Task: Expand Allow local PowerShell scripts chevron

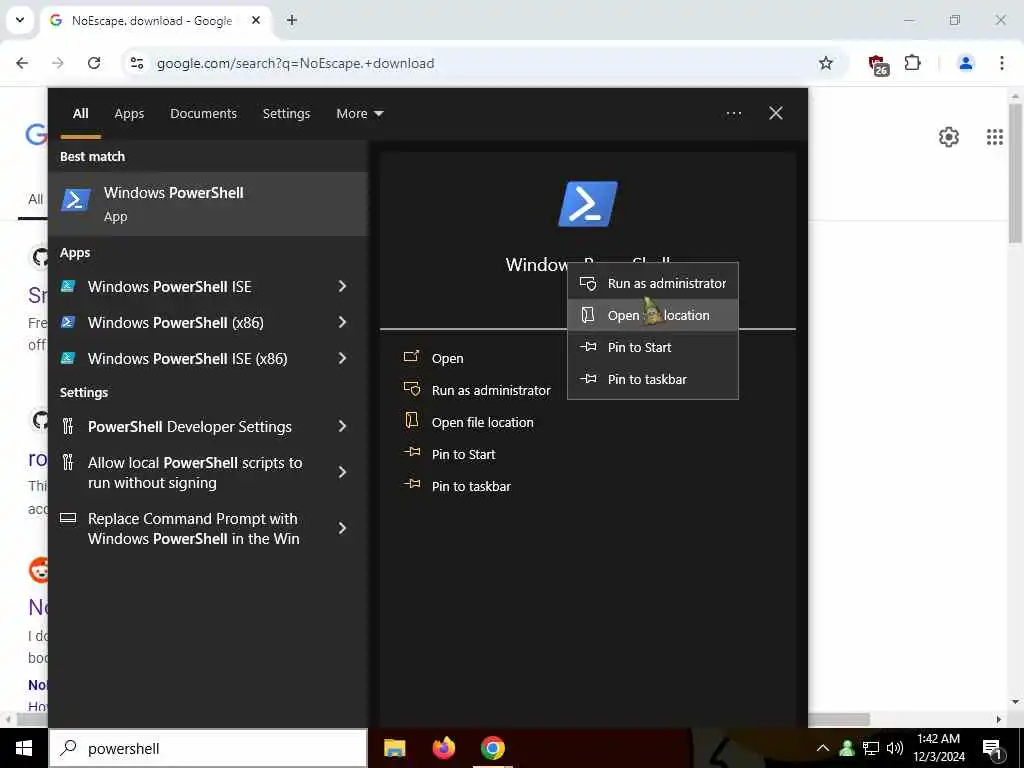Action: pyautogui.click(x=342, y=472)
